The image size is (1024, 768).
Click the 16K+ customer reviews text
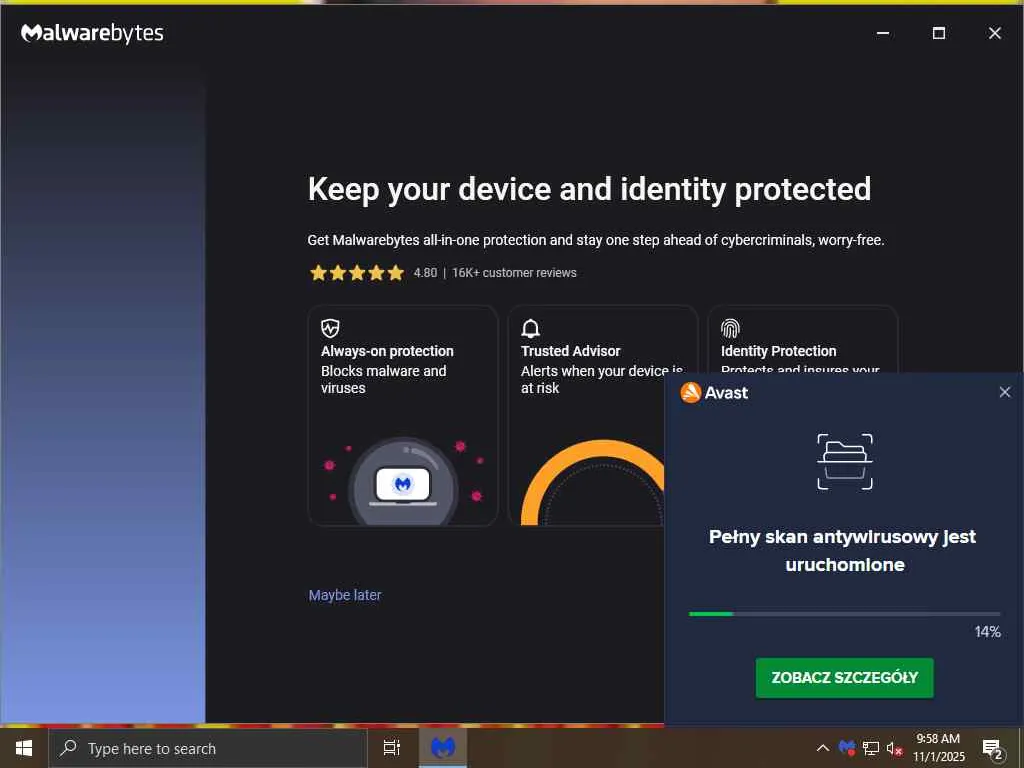pos(514,273)
